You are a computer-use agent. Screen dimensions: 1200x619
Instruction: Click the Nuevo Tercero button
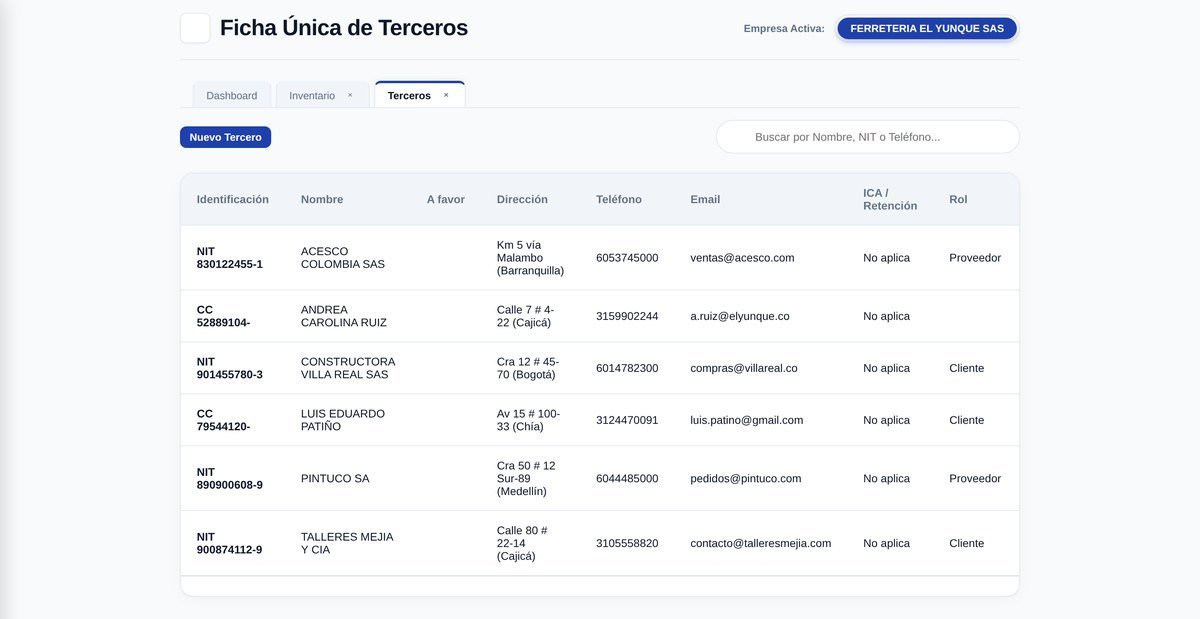tap(225, 137)
